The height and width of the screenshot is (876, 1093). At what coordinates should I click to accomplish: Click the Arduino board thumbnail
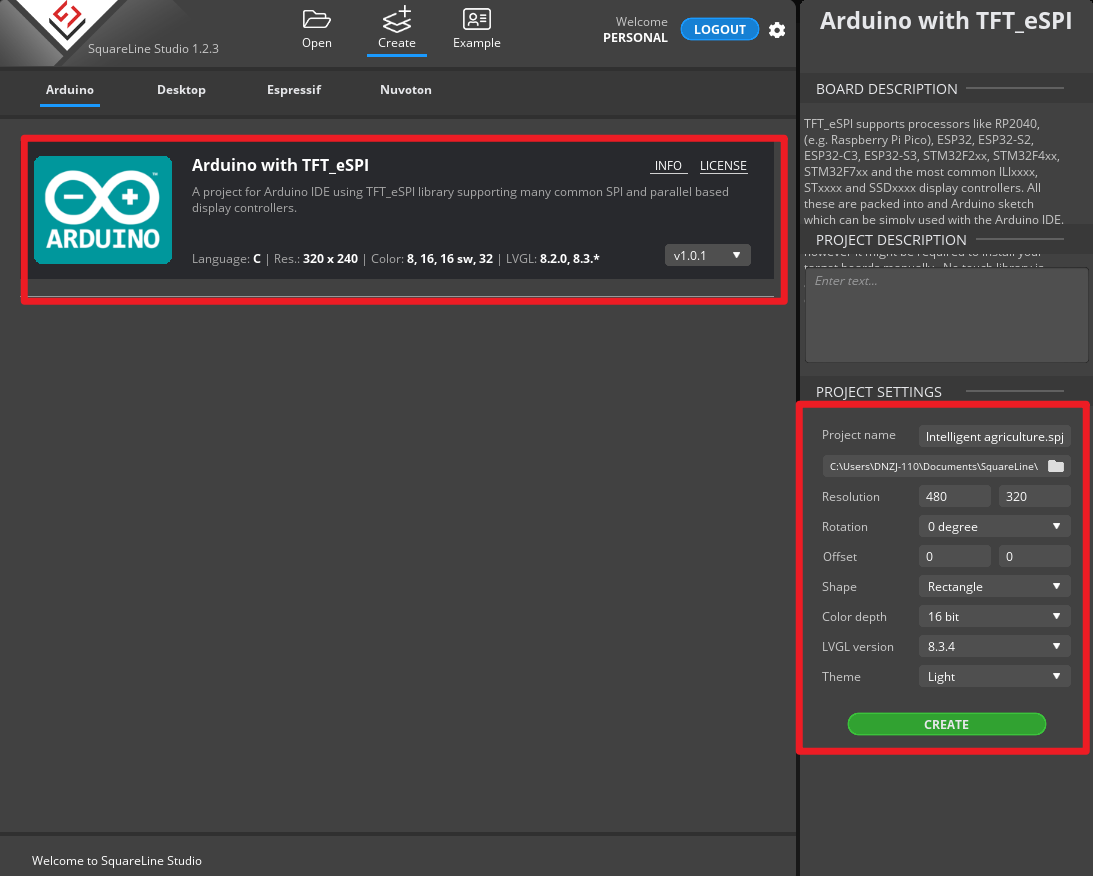(x=103, y=210)
